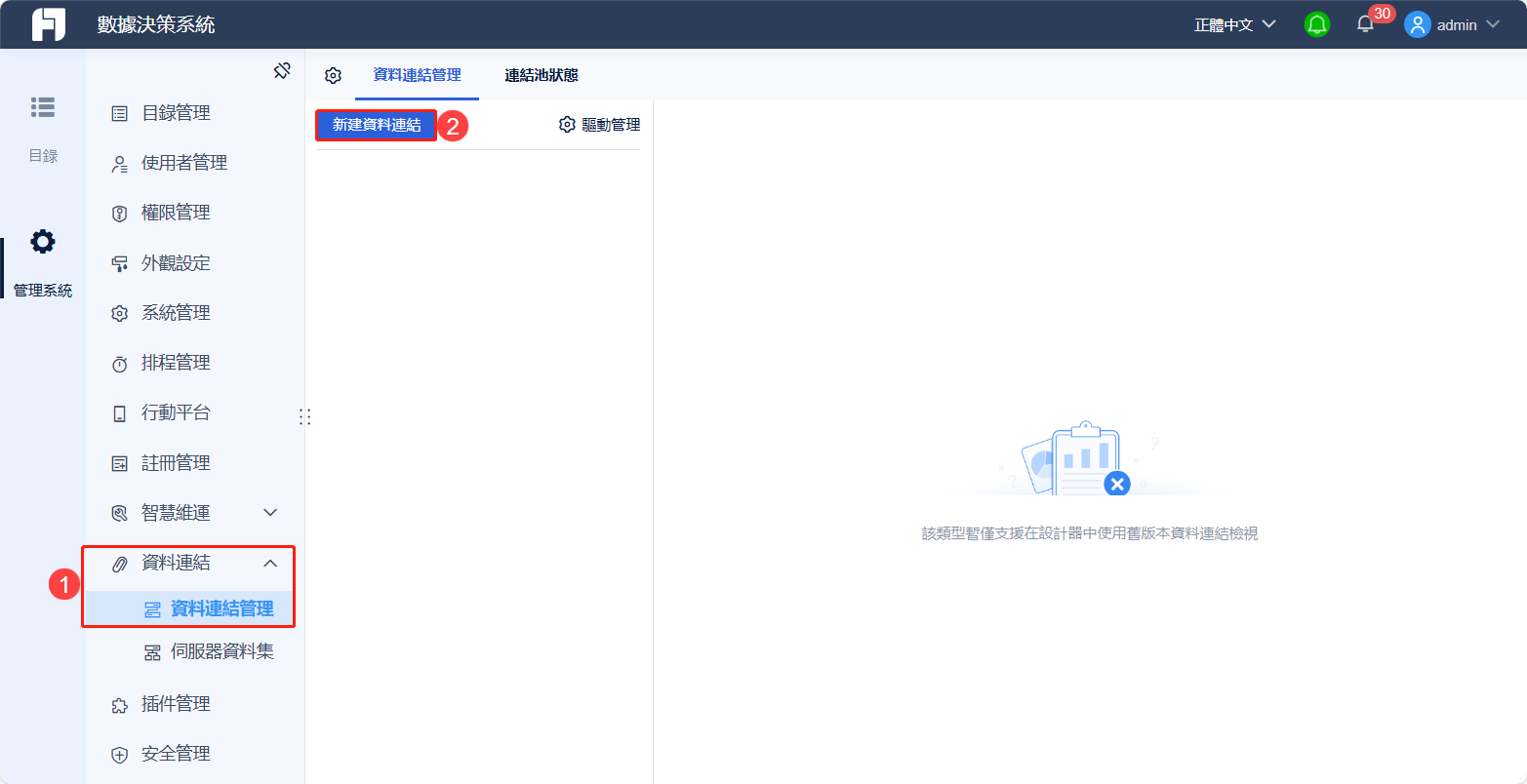The height and width of the screenshot is (784, 1527).
Task: Collapse the 資料連結 menu section
Action: click(270, 563)
